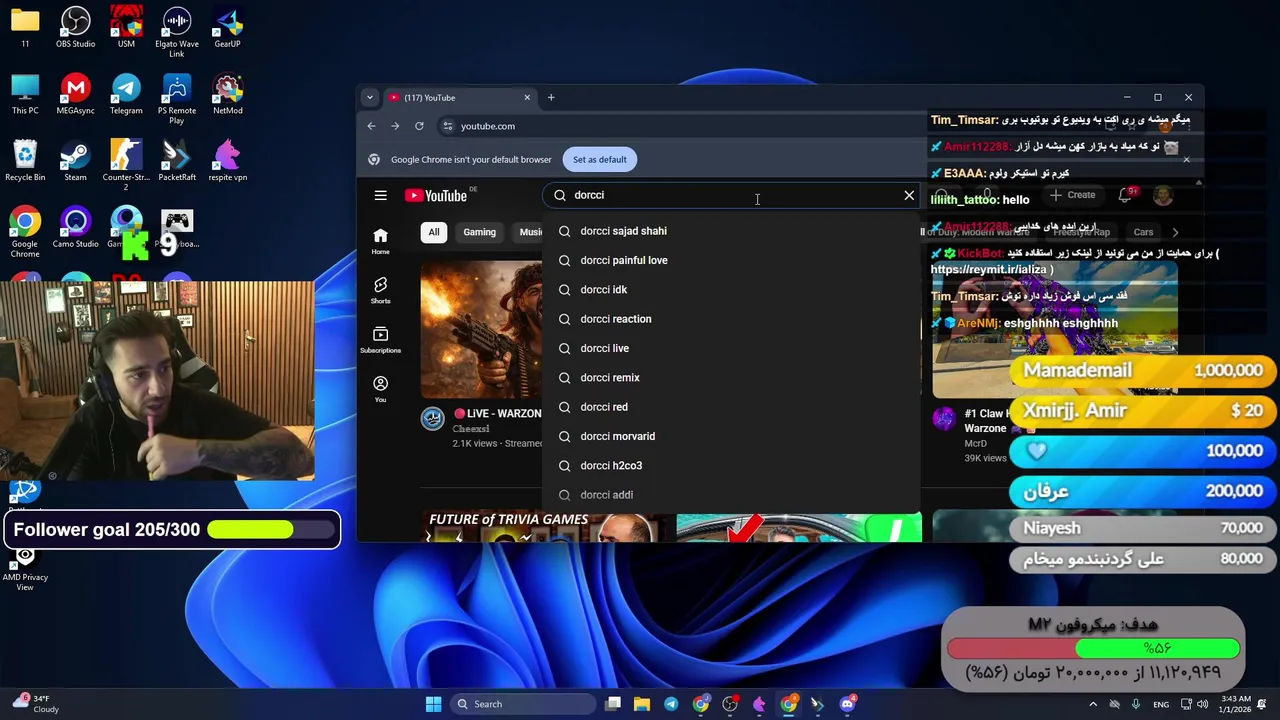Select suggestion dorcci live
1280x720 pixels.
tap(731, 348)
